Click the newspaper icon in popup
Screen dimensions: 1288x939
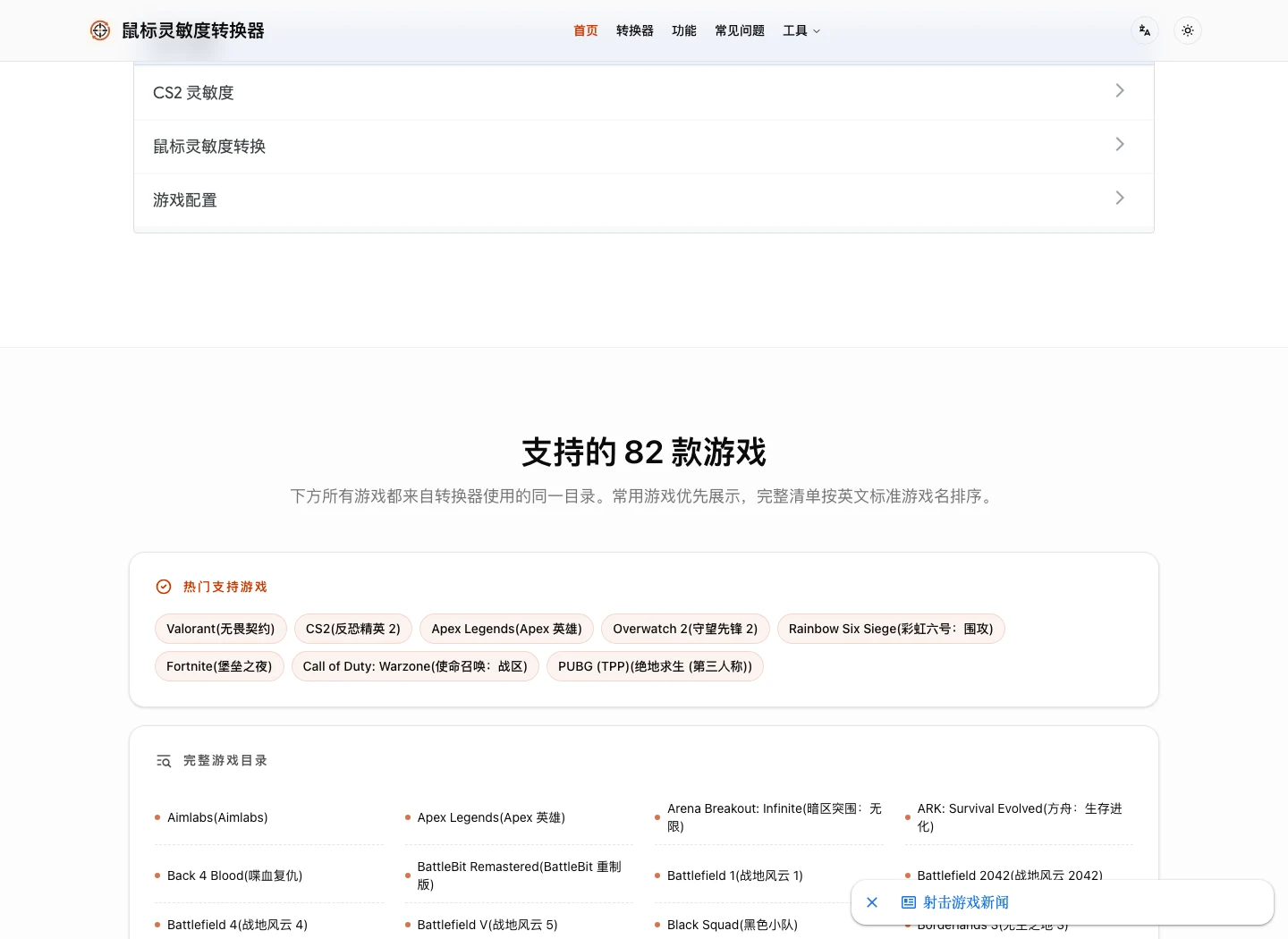909,902
